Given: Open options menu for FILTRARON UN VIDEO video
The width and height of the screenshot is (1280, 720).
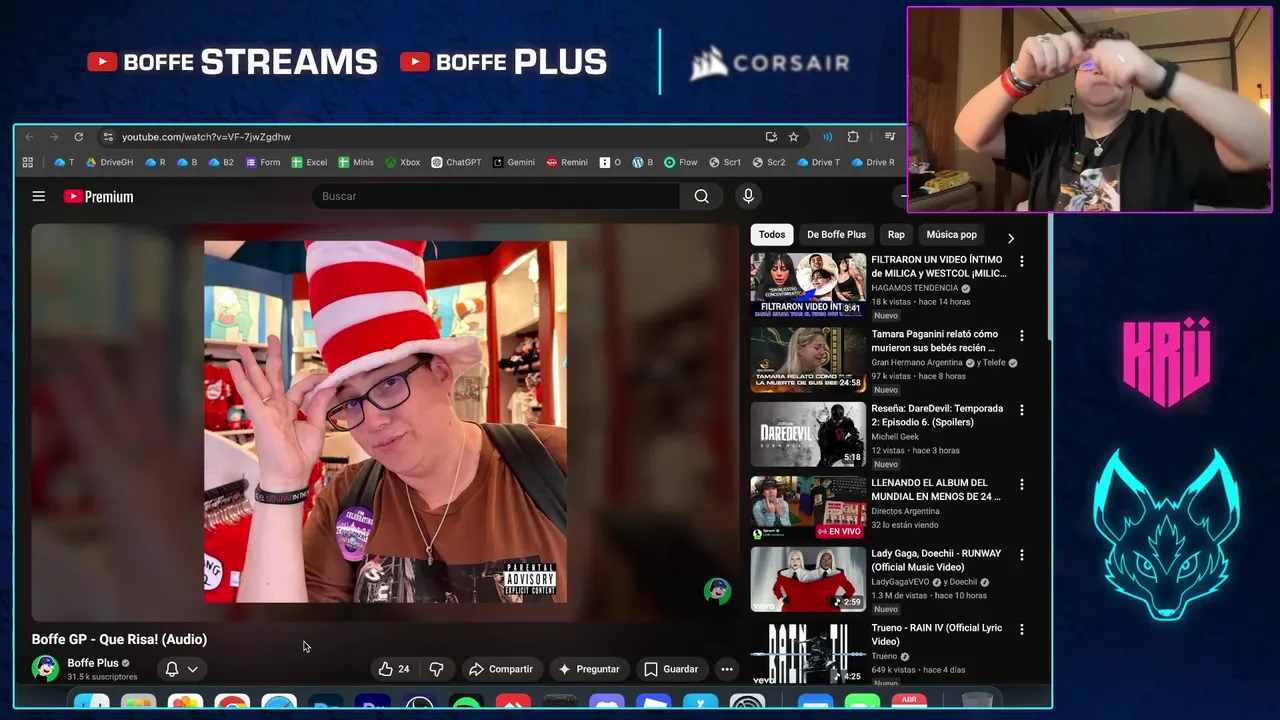Looking at the screenshot, I should pos(1021,261).
